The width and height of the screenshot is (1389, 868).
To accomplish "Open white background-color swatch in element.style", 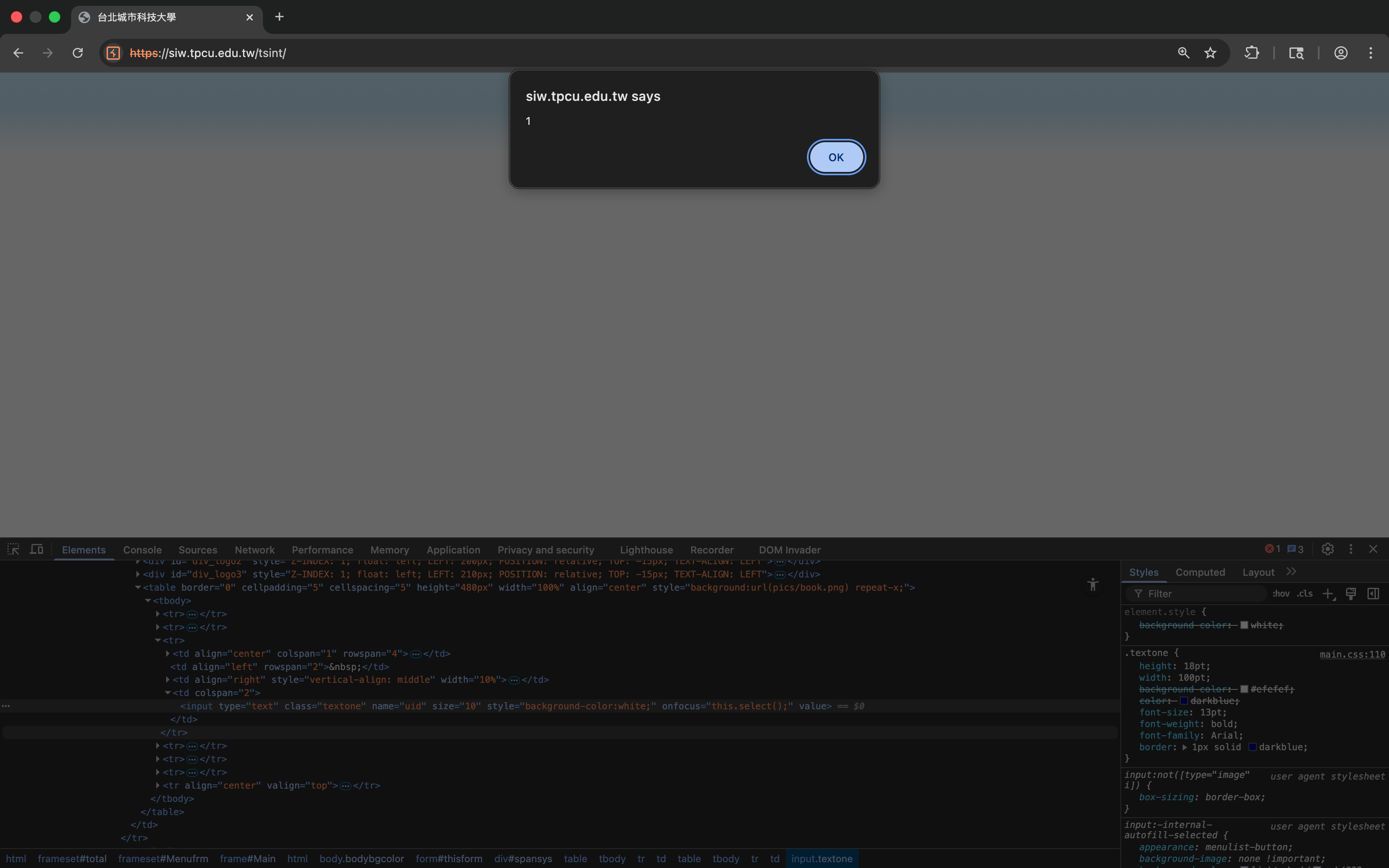I will (1244, 625).
